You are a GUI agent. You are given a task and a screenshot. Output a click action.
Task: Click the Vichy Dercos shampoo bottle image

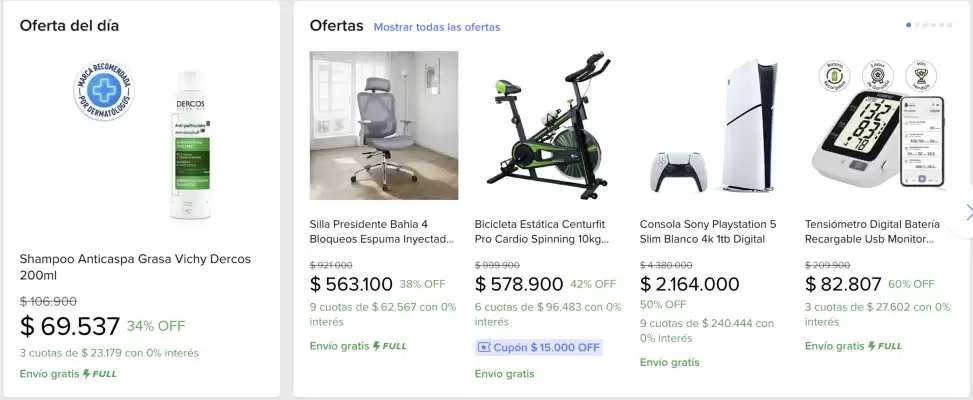pyautogui.click(x=192, y=145)
